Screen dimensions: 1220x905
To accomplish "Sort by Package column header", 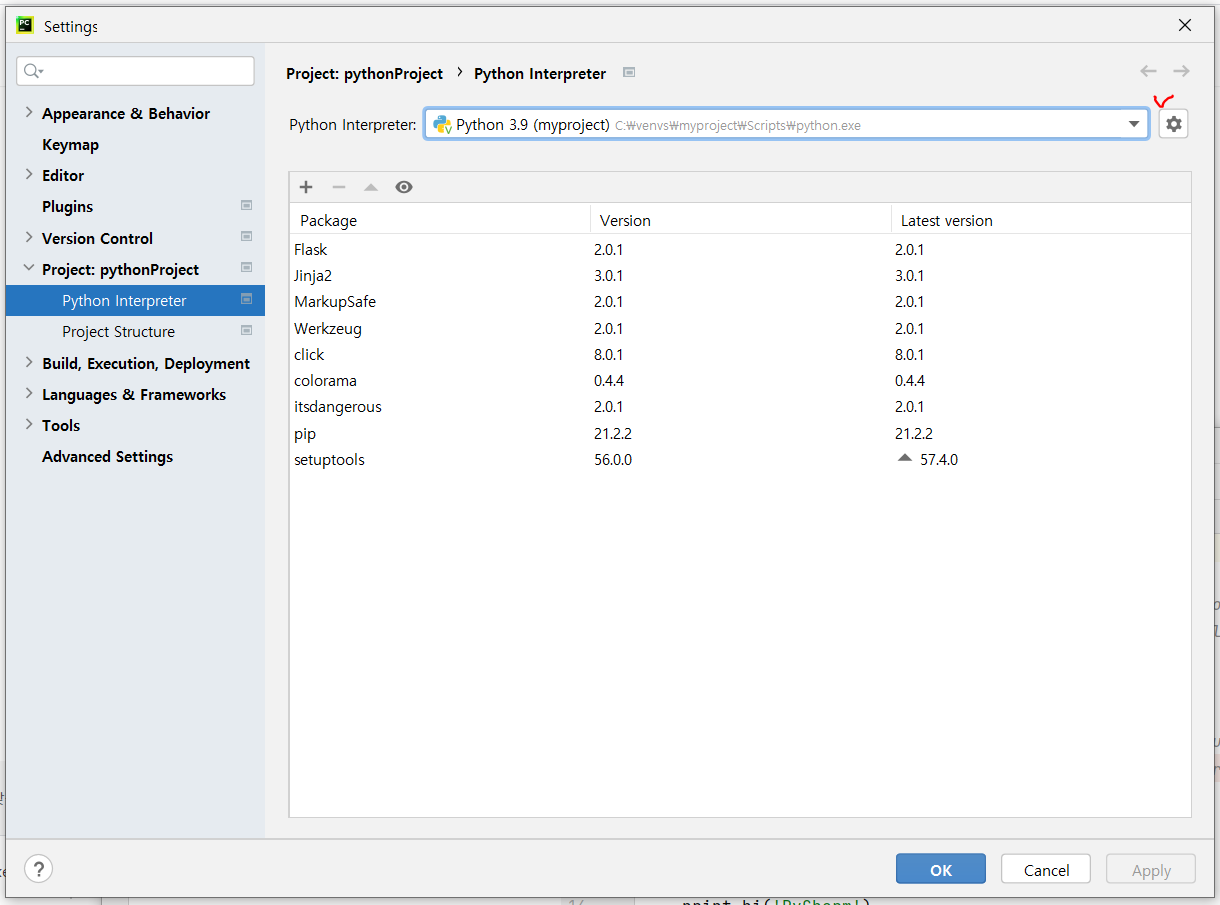I will point(440,220).
